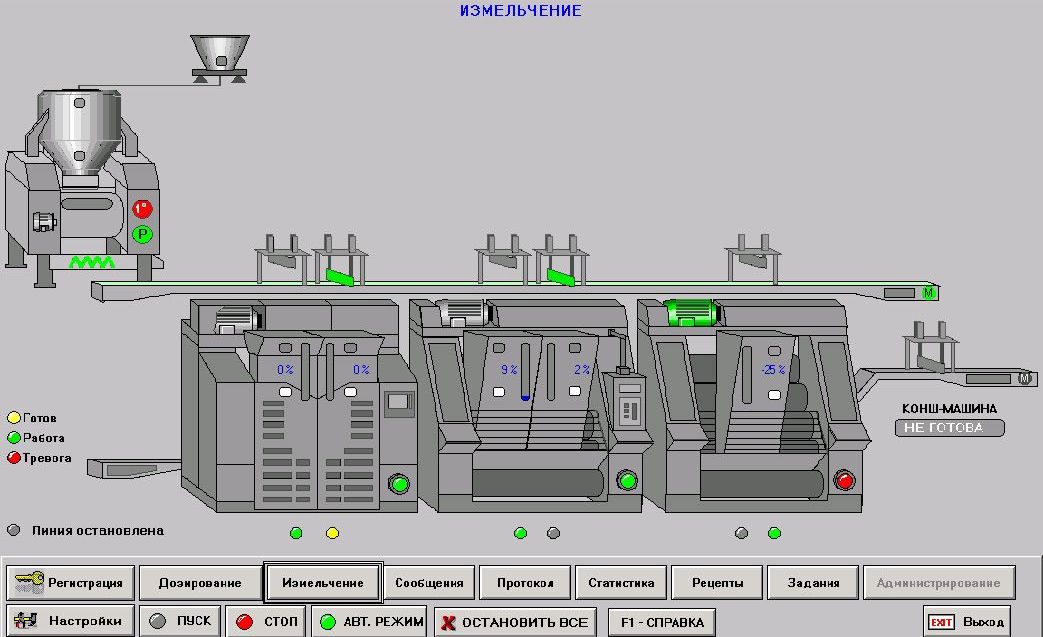Open the Сообщения tab
The image size is (1043, 637).
tap(429, 582)
